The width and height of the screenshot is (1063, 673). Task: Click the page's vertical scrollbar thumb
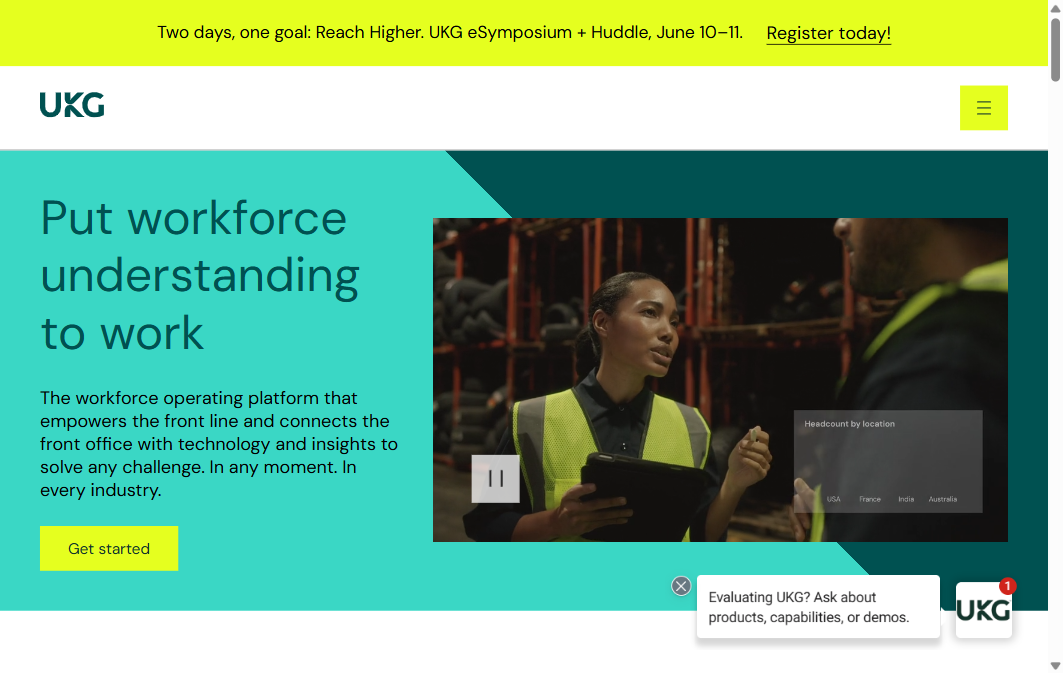[1055, 49]
